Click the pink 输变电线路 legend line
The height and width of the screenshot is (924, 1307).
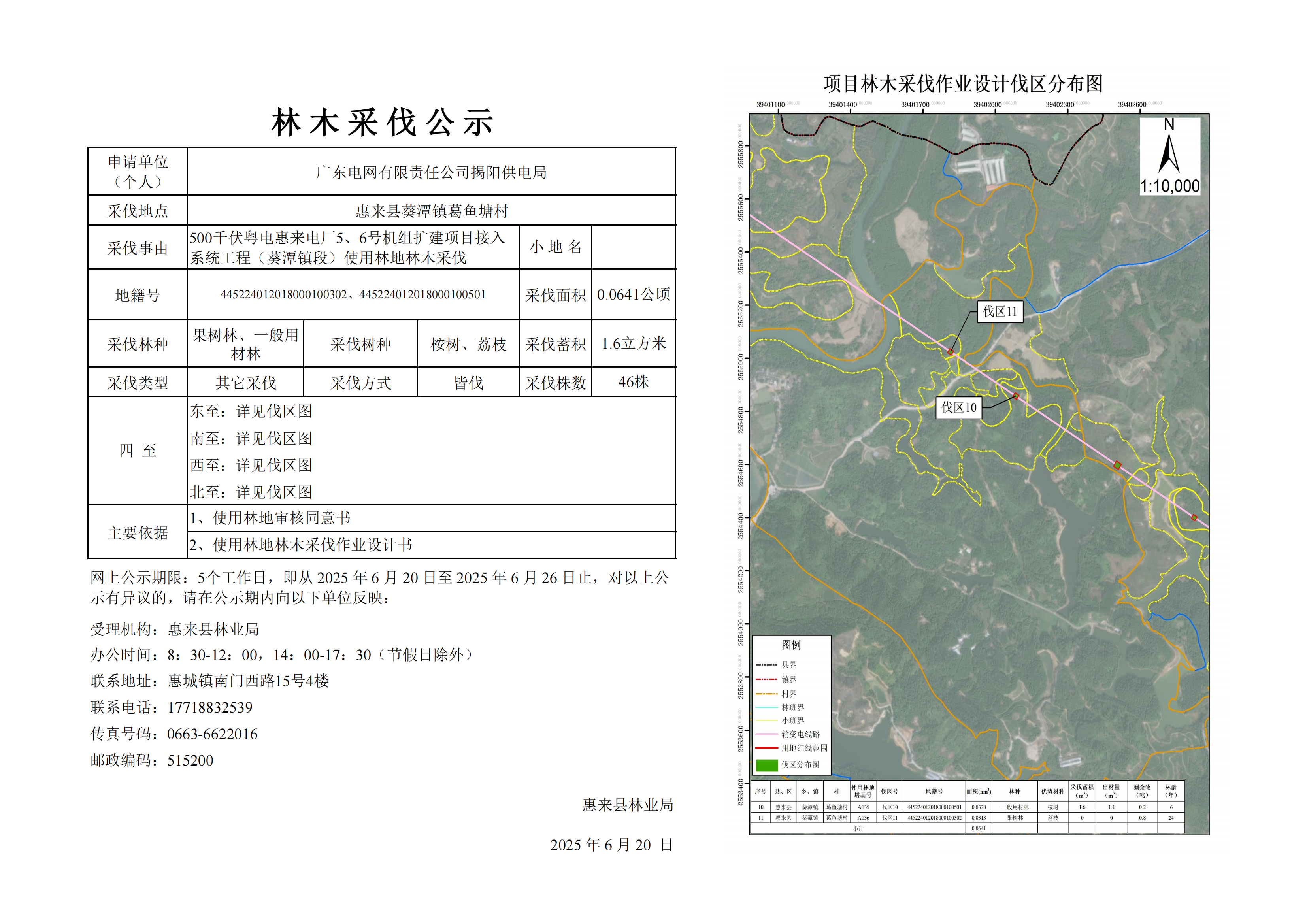pyautogui.click(x=766, y=734)
